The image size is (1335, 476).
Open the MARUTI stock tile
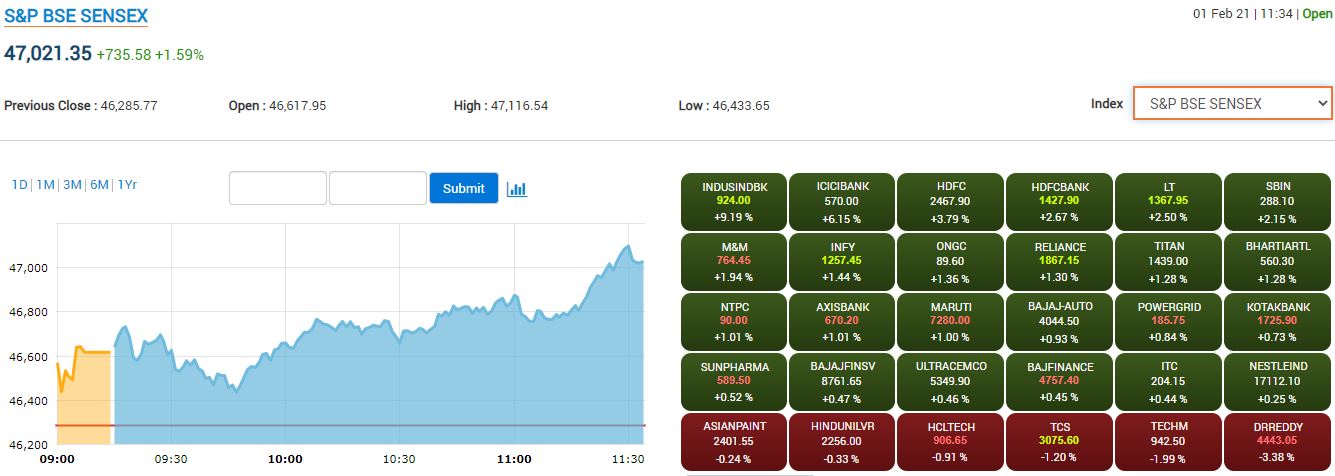pos(951,322)
